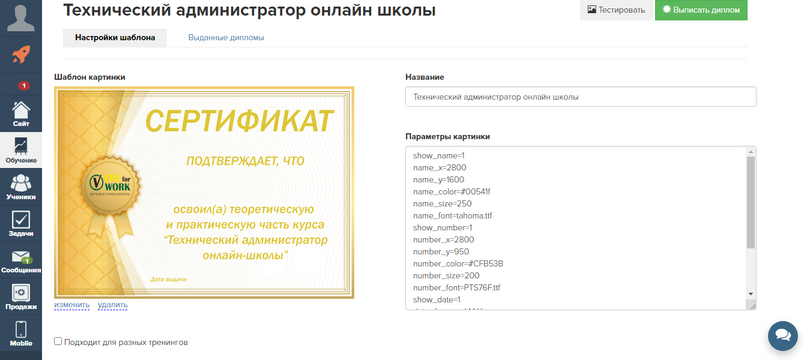This screenshot has height=360, width=810.
Task: Click the line show_name=1
Action: (x=440, y=155)
